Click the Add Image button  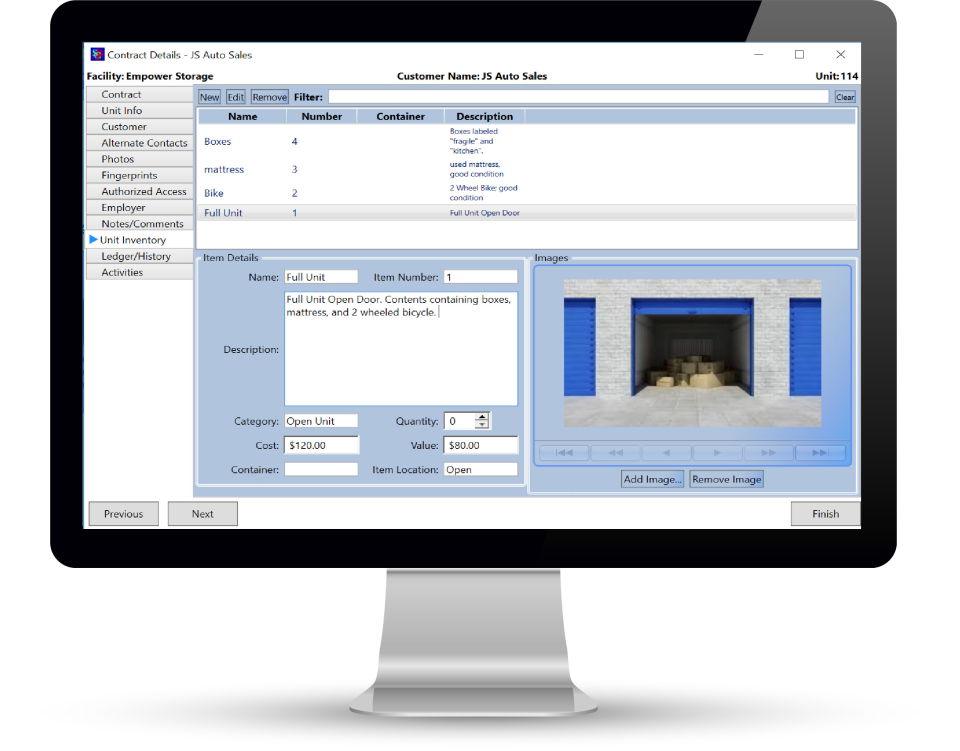pyautogui.click(x=653, y=479)
